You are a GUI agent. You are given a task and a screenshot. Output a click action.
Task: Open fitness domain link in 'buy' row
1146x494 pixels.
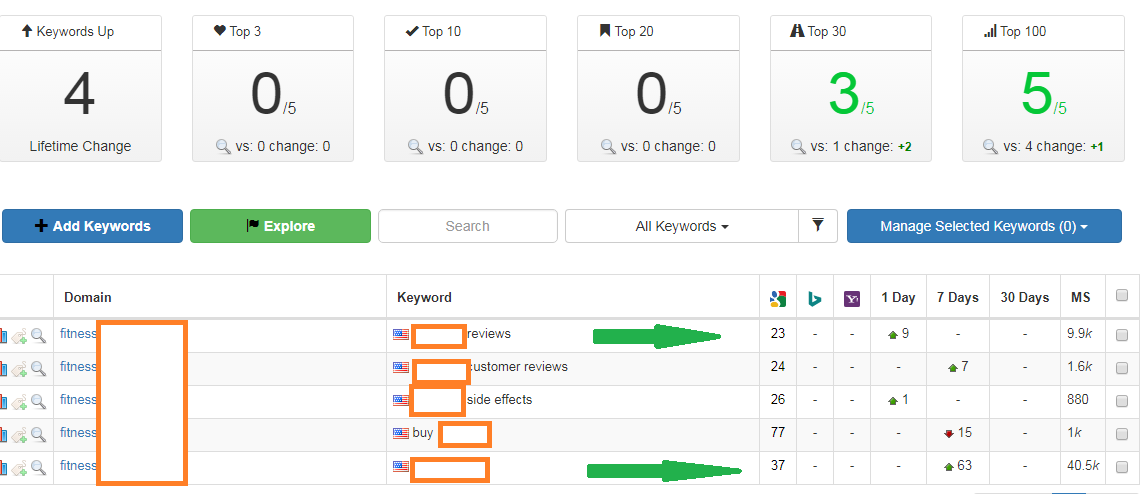(x=78, y=433)
